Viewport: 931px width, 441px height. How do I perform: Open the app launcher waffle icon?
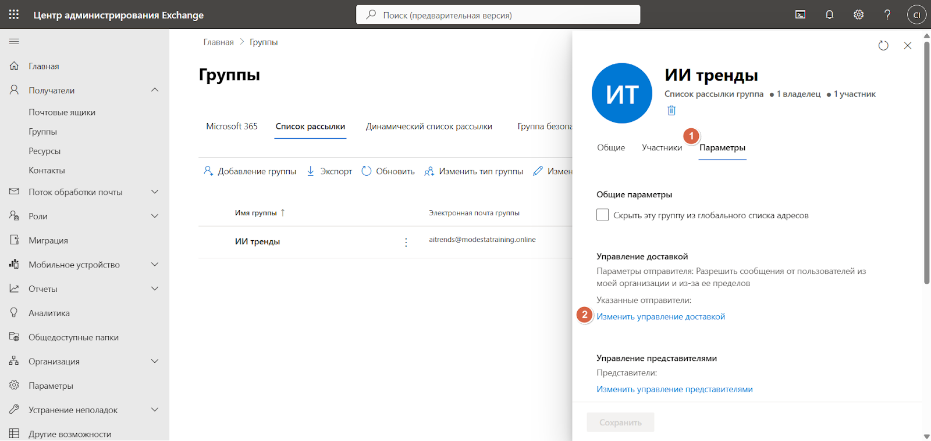[14, 15]
